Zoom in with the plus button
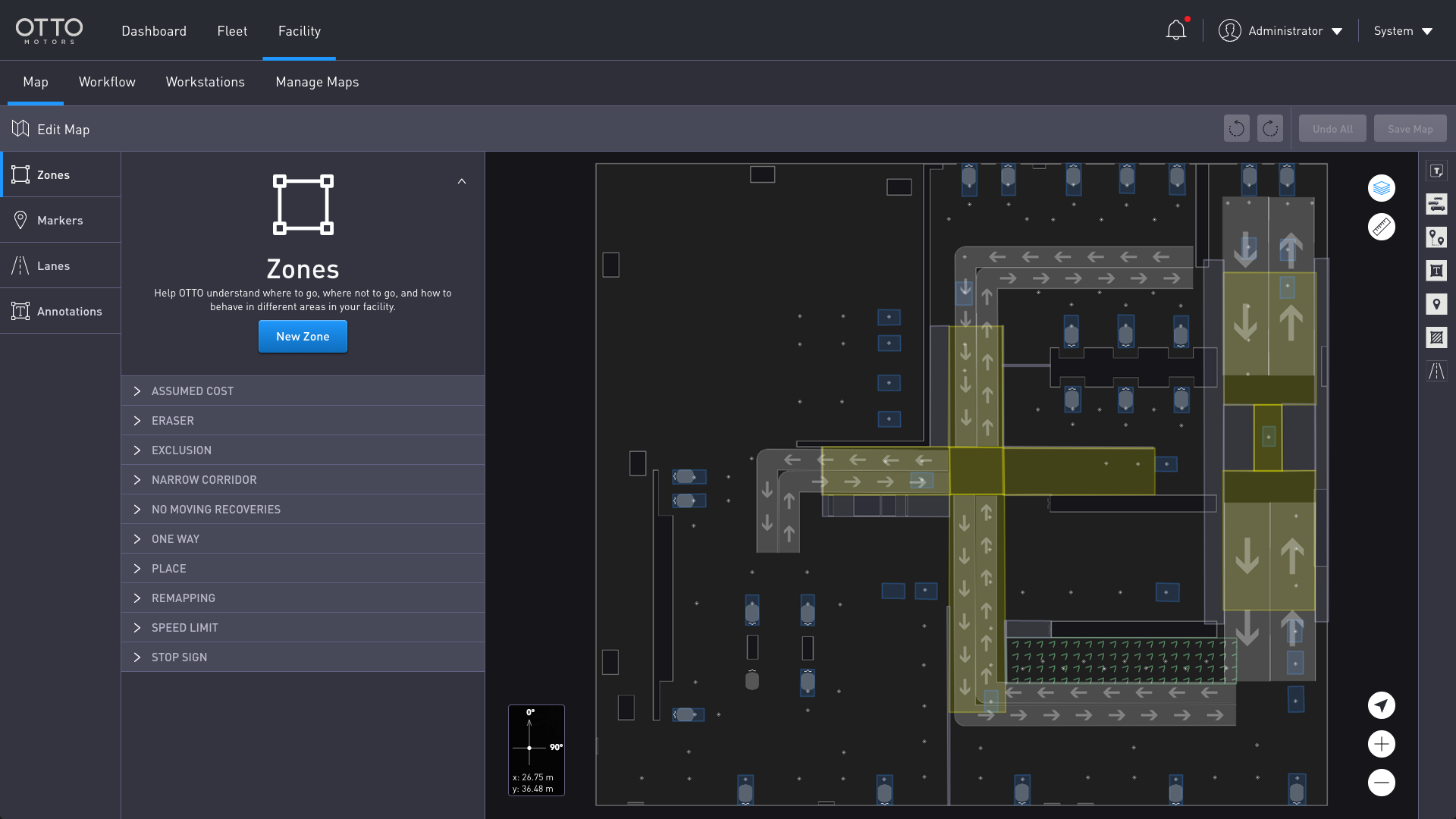 pos(1381,744)
